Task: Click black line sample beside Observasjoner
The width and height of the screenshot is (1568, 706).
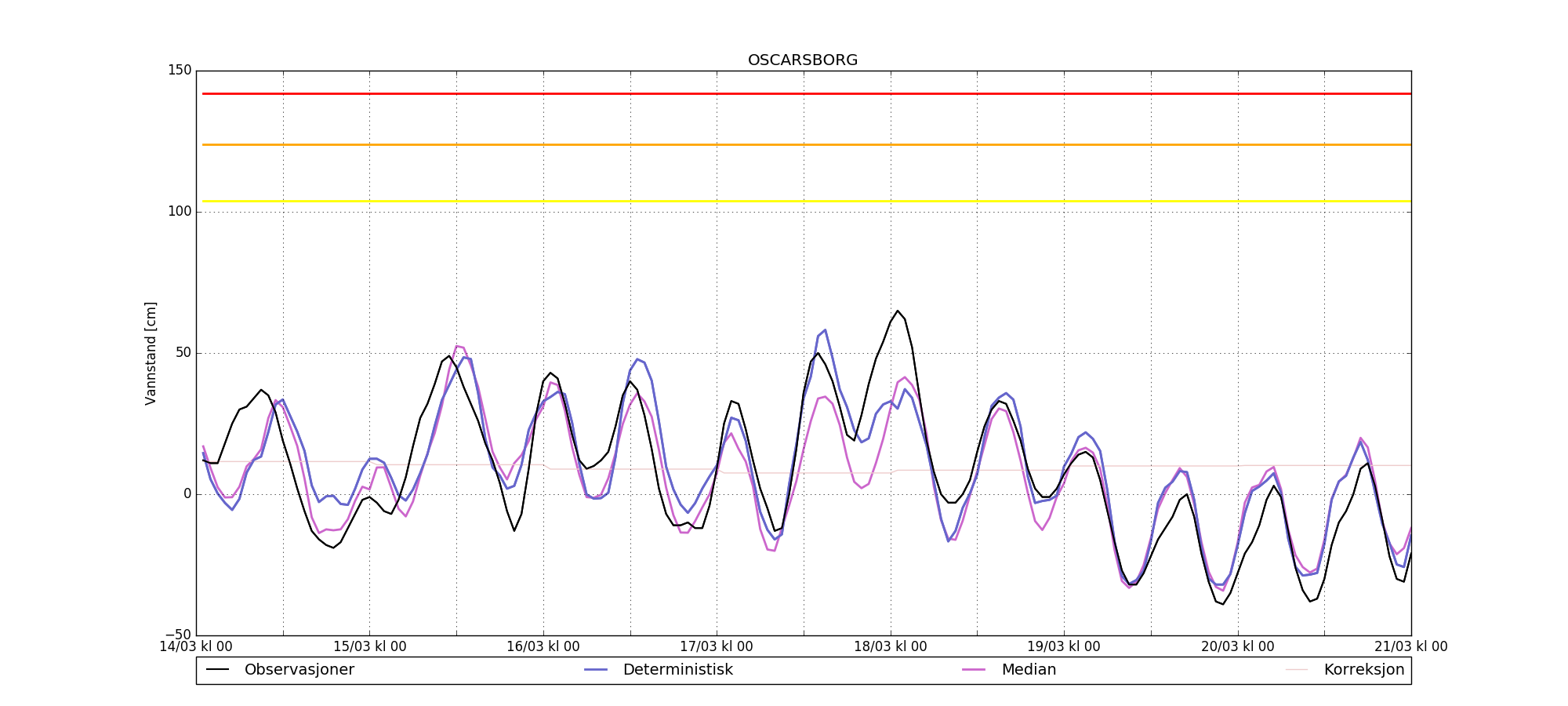Action: click(x=217, y=670)
